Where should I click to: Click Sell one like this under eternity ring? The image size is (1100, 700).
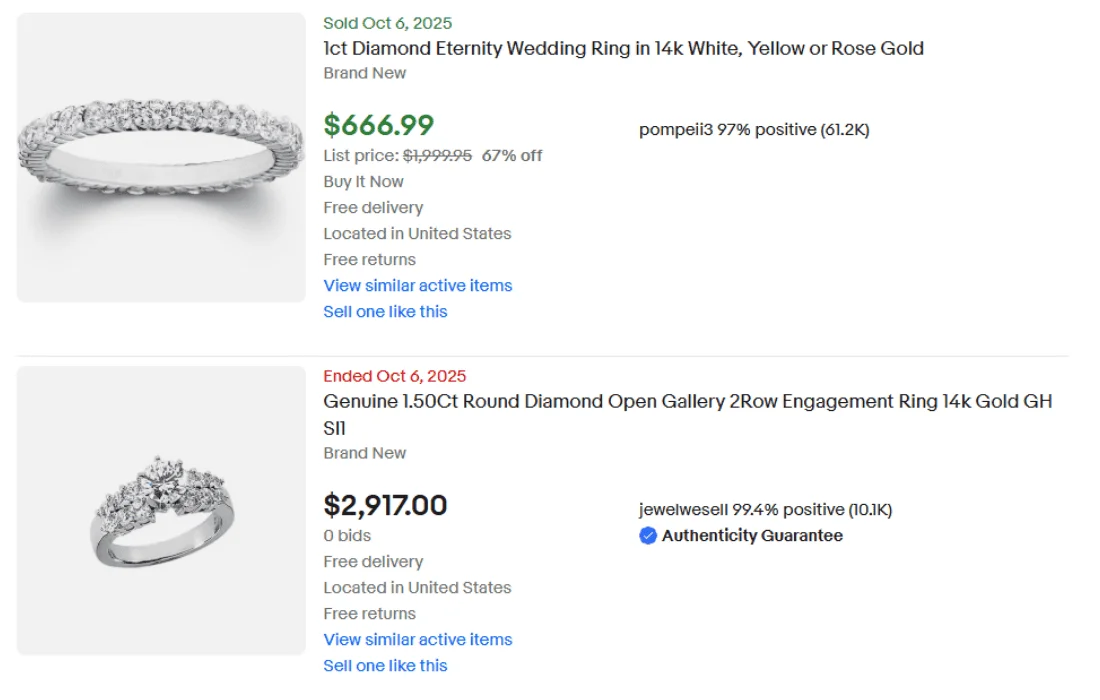pos(385,312)
